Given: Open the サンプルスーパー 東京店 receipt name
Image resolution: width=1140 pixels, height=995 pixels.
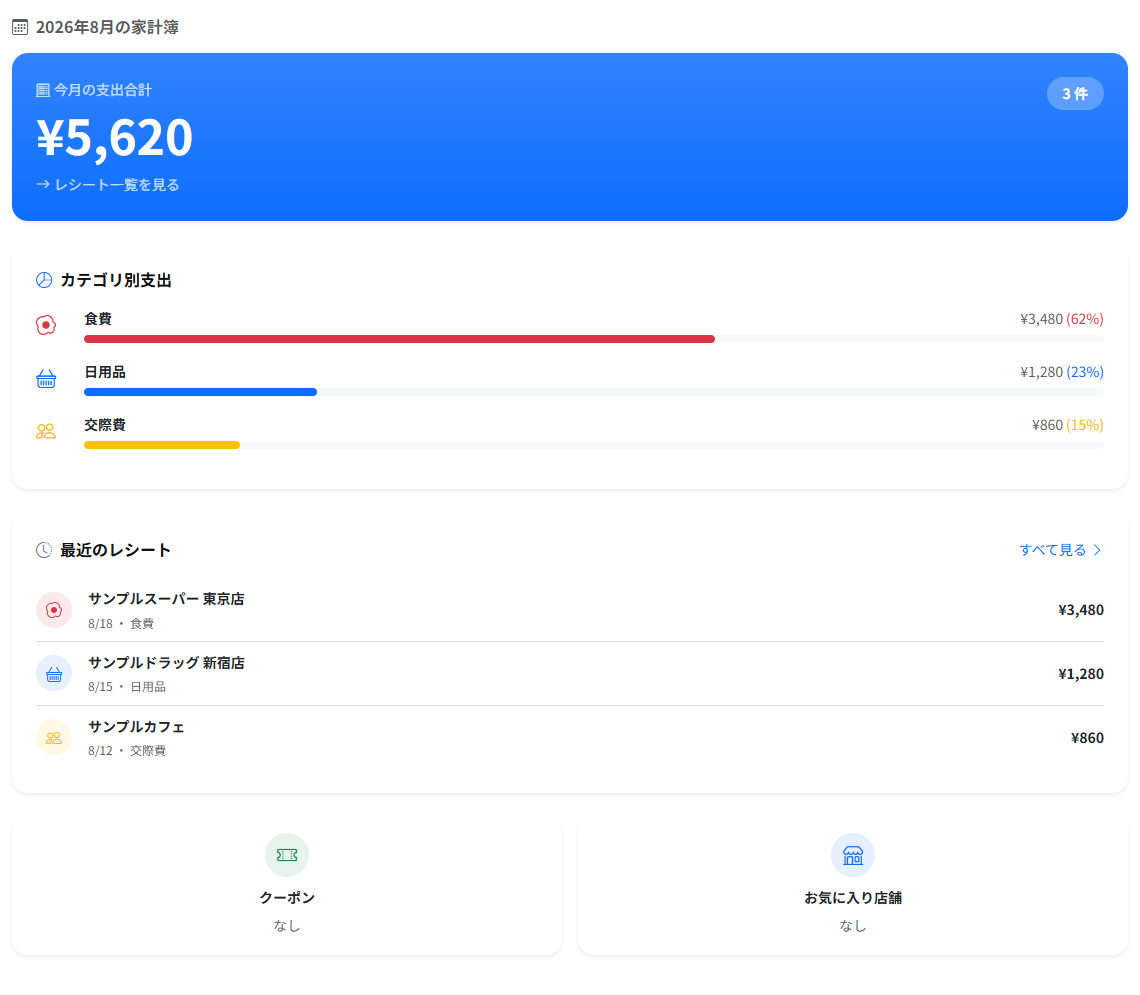Looking at the screenshot, I should (166, 599).
